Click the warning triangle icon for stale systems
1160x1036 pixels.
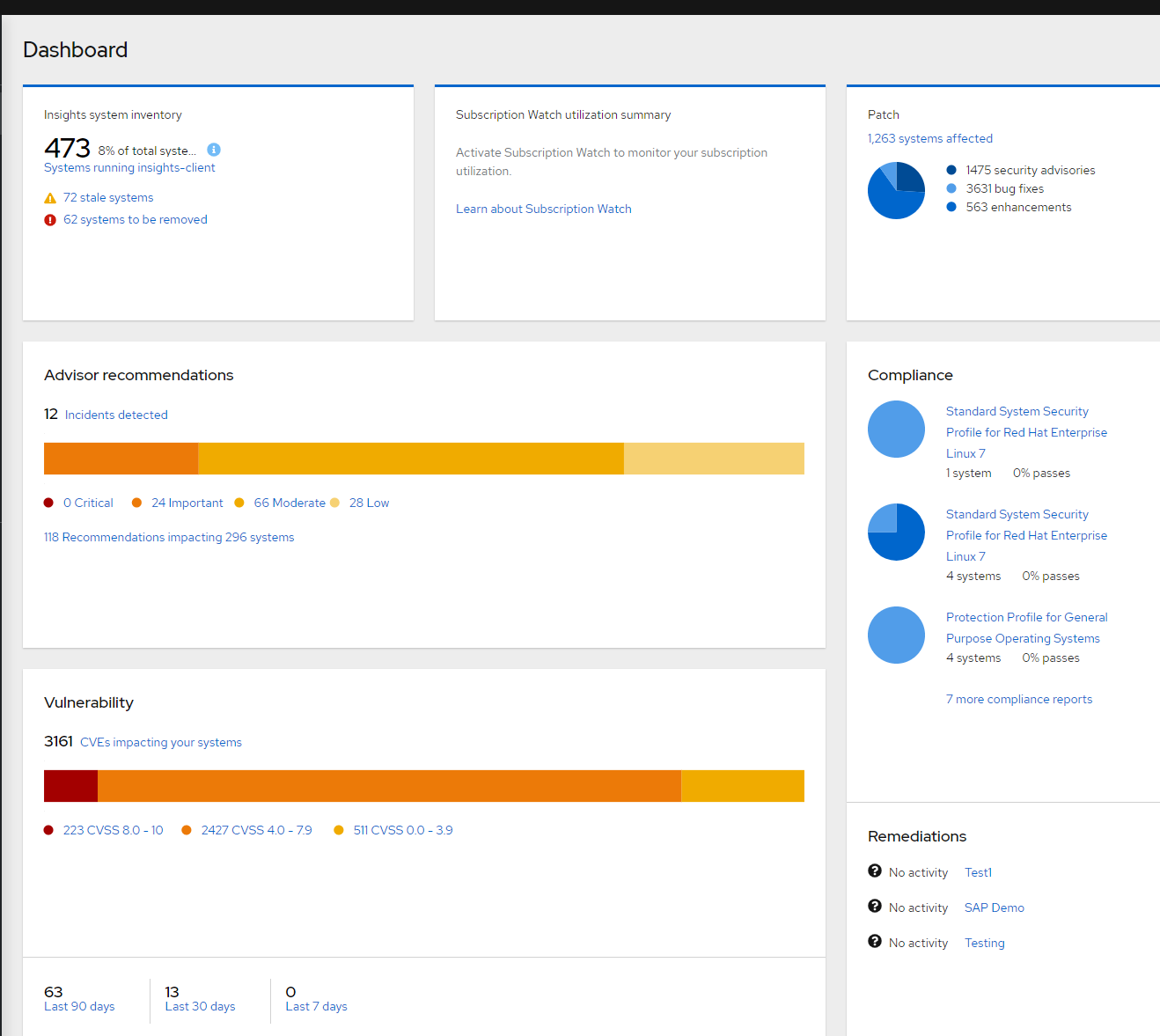(50, 197)
